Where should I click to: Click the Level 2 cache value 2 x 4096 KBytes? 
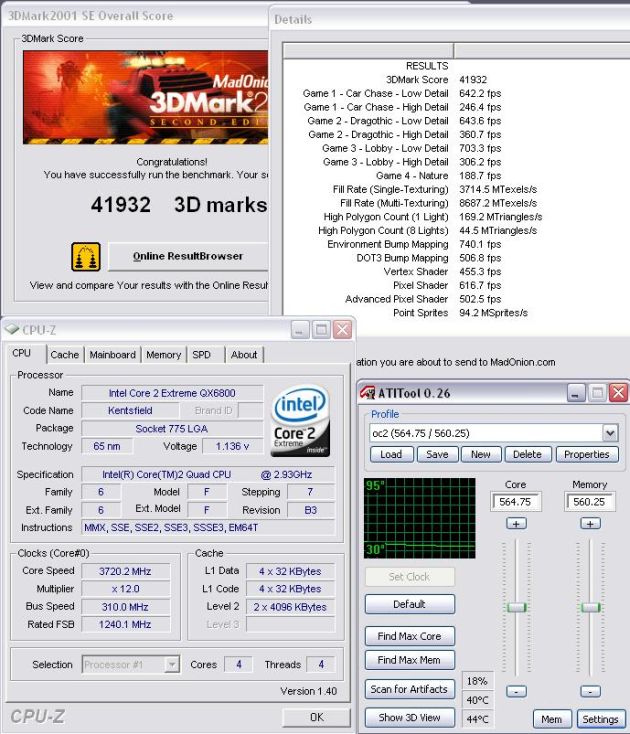tap(290, 607)
